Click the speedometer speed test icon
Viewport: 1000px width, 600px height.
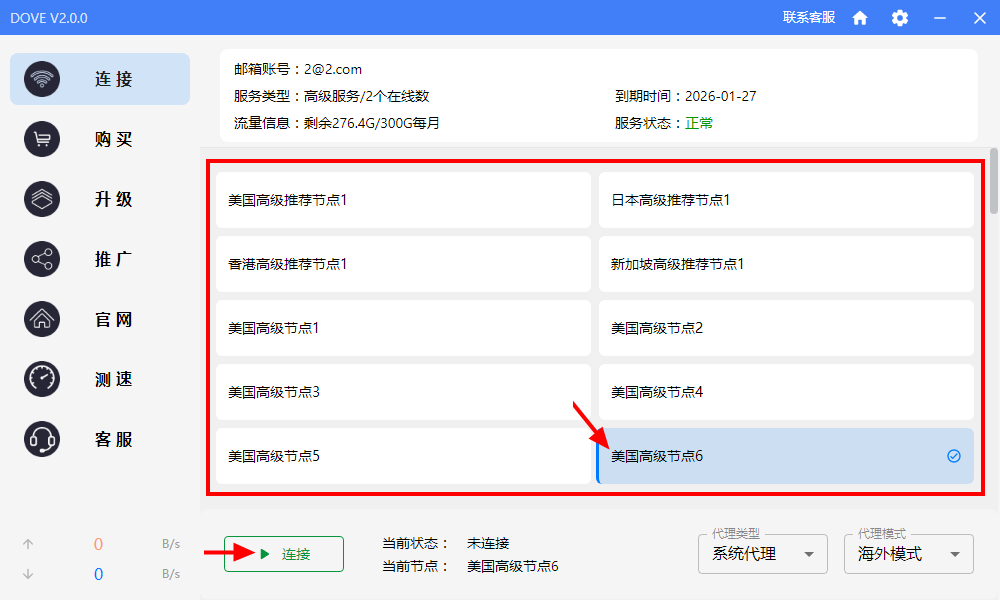[42, 379]
